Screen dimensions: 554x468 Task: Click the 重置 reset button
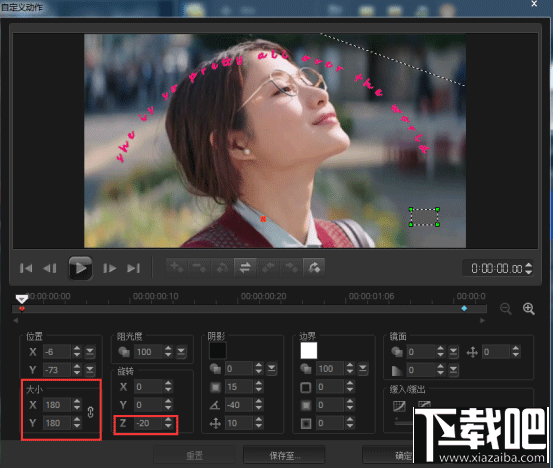click(x=194, y=456)
